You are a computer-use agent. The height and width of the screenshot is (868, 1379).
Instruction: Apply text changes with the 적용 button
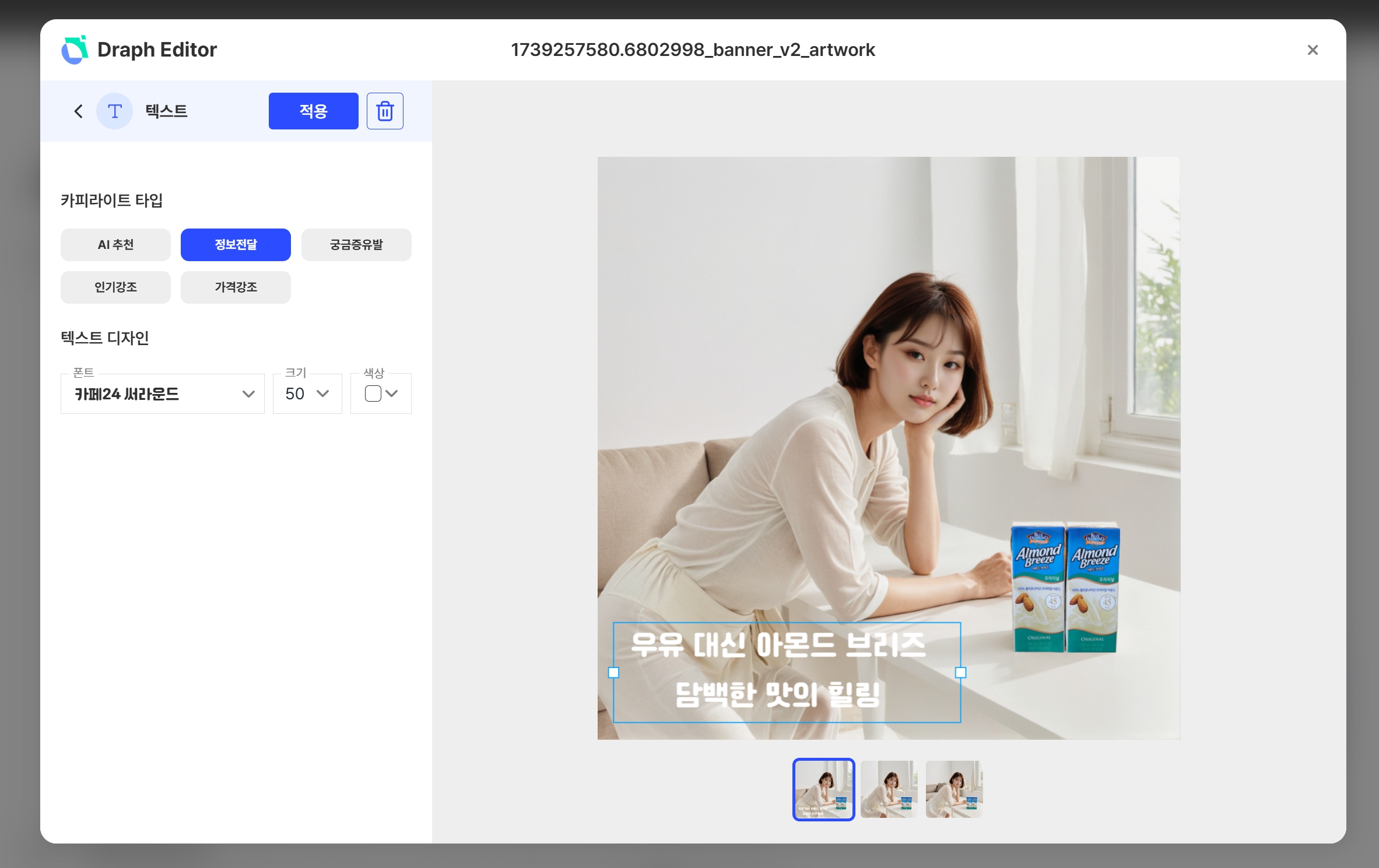(x=313, y=111)
